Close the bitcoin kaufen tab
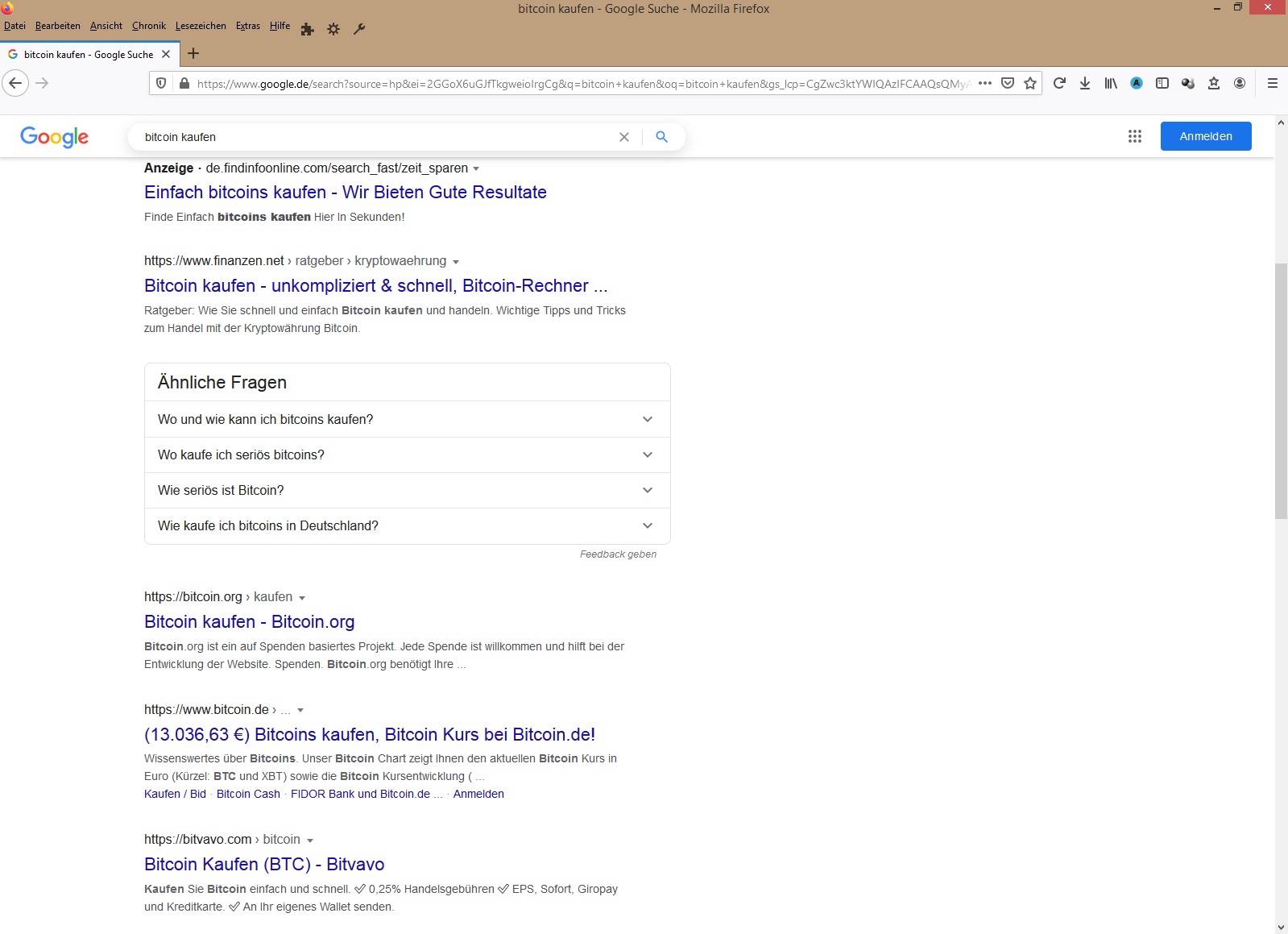1288x934 pixels. click(x=166, y=54)
